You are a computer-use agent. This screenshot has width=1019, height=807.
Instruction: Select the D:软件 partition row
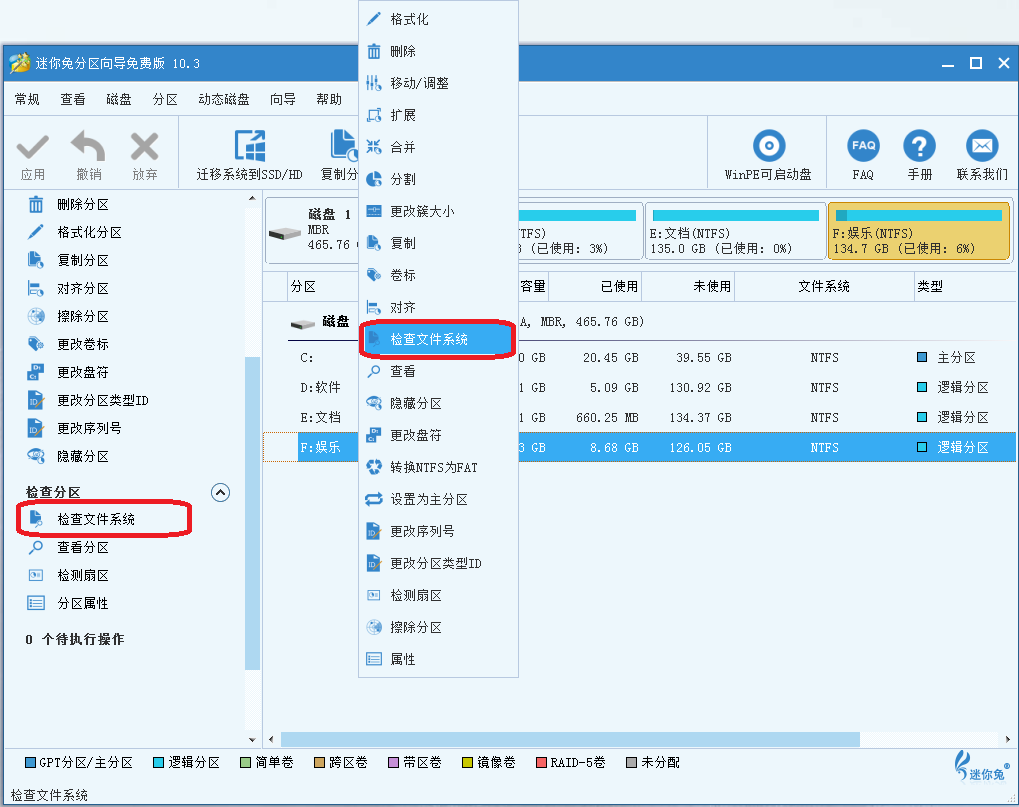point(639,388)
